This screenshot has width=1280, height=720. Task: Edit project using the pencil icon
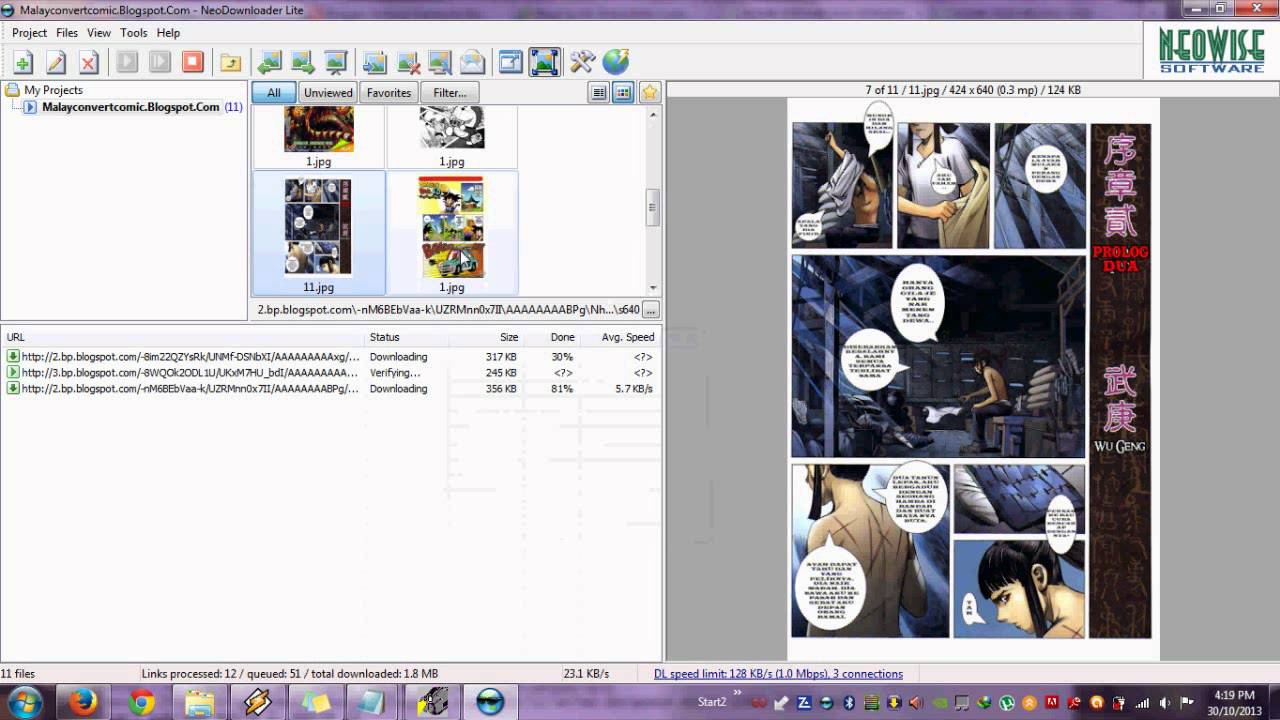[56, 63]
